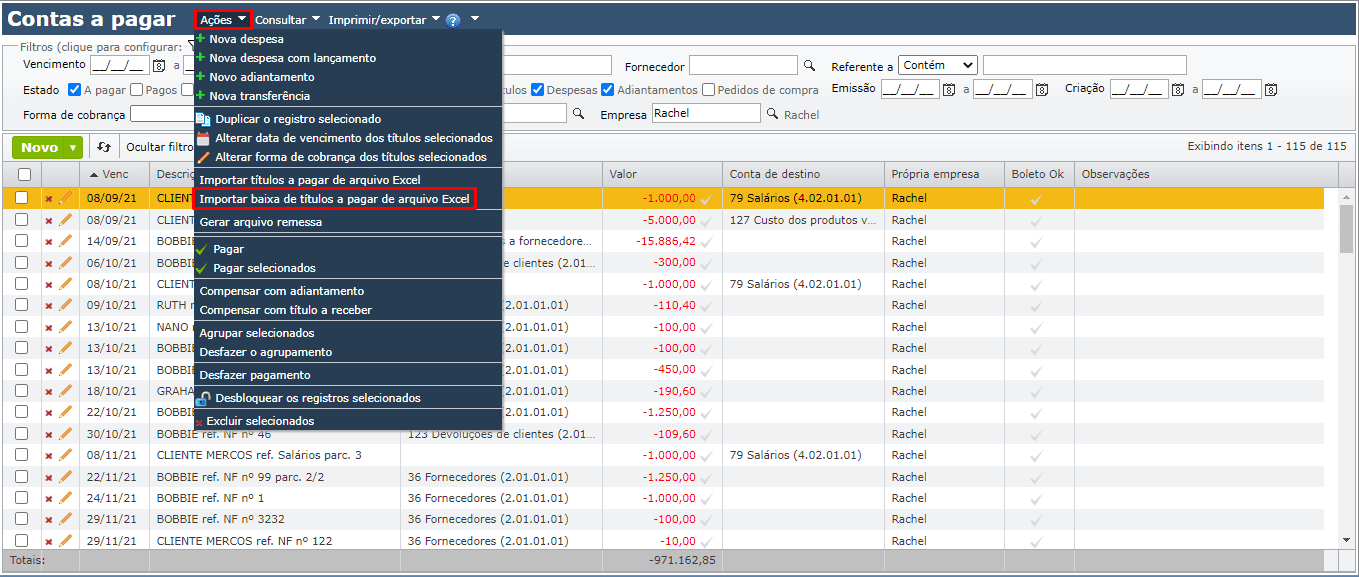Open Vencimento start date calendar icon
This screenshot has width=1359, height=577.
coord(158,66)
